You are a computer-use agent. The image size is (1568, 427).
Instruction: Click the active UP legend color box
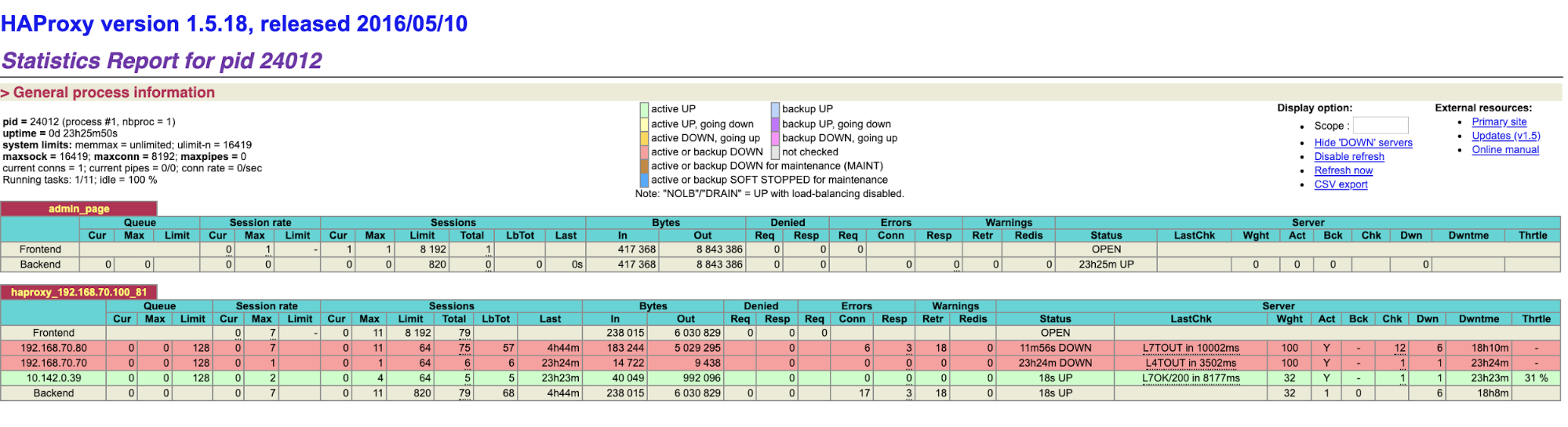[x=644, y=110]
